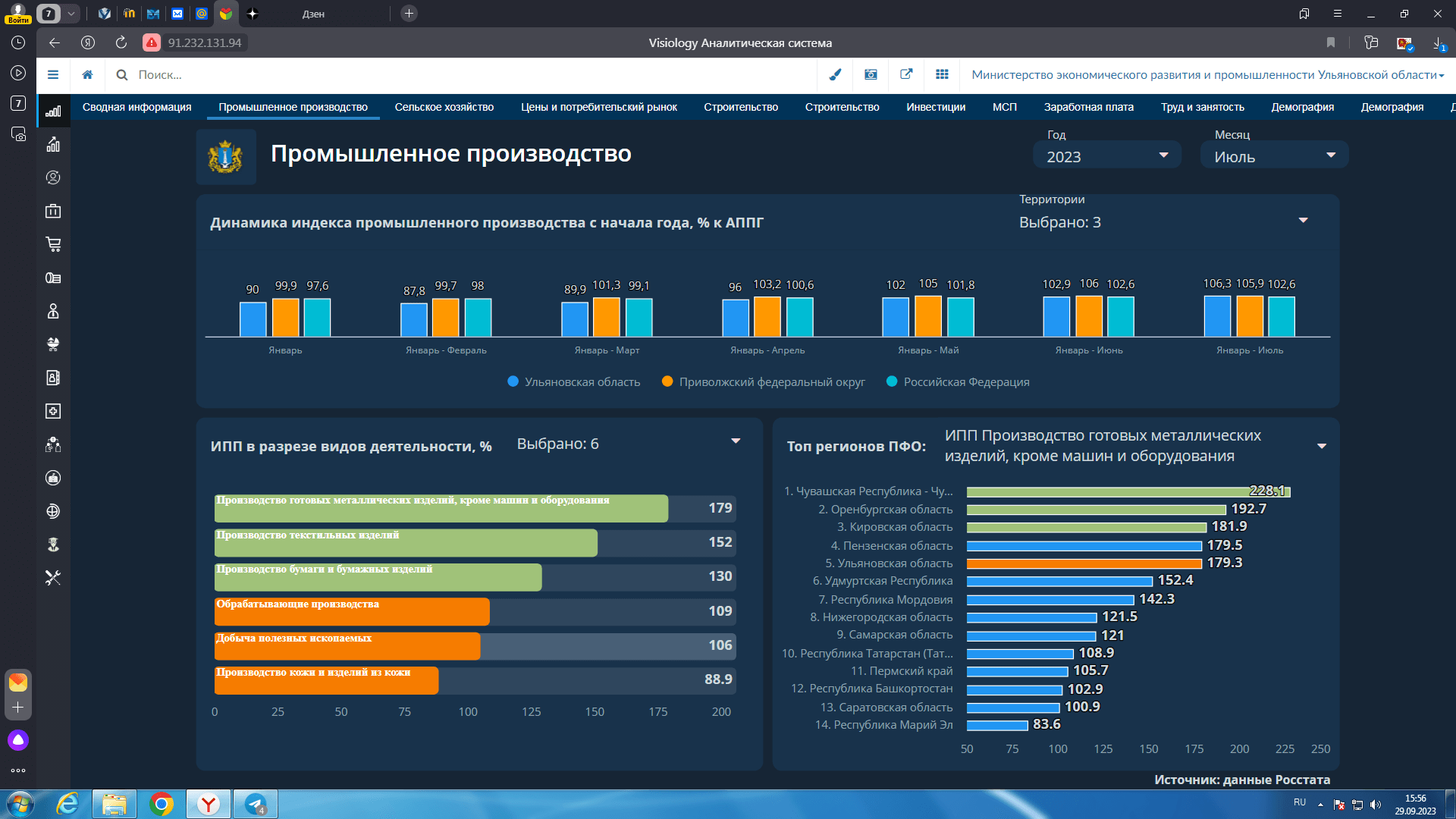Open Telegram from the taskbar
1456x819 pixels.
[256, 804]
